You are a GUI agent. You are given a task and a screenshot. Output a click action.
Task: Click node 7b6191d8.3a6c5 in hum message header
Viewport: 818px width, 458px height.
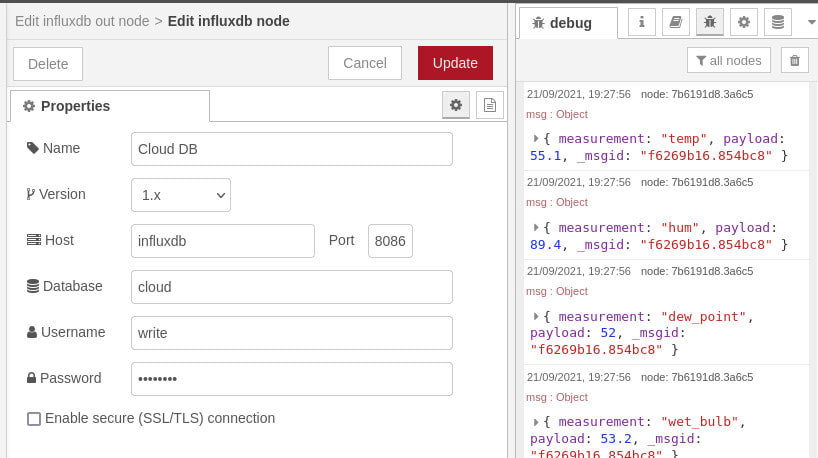pos(697,183)
